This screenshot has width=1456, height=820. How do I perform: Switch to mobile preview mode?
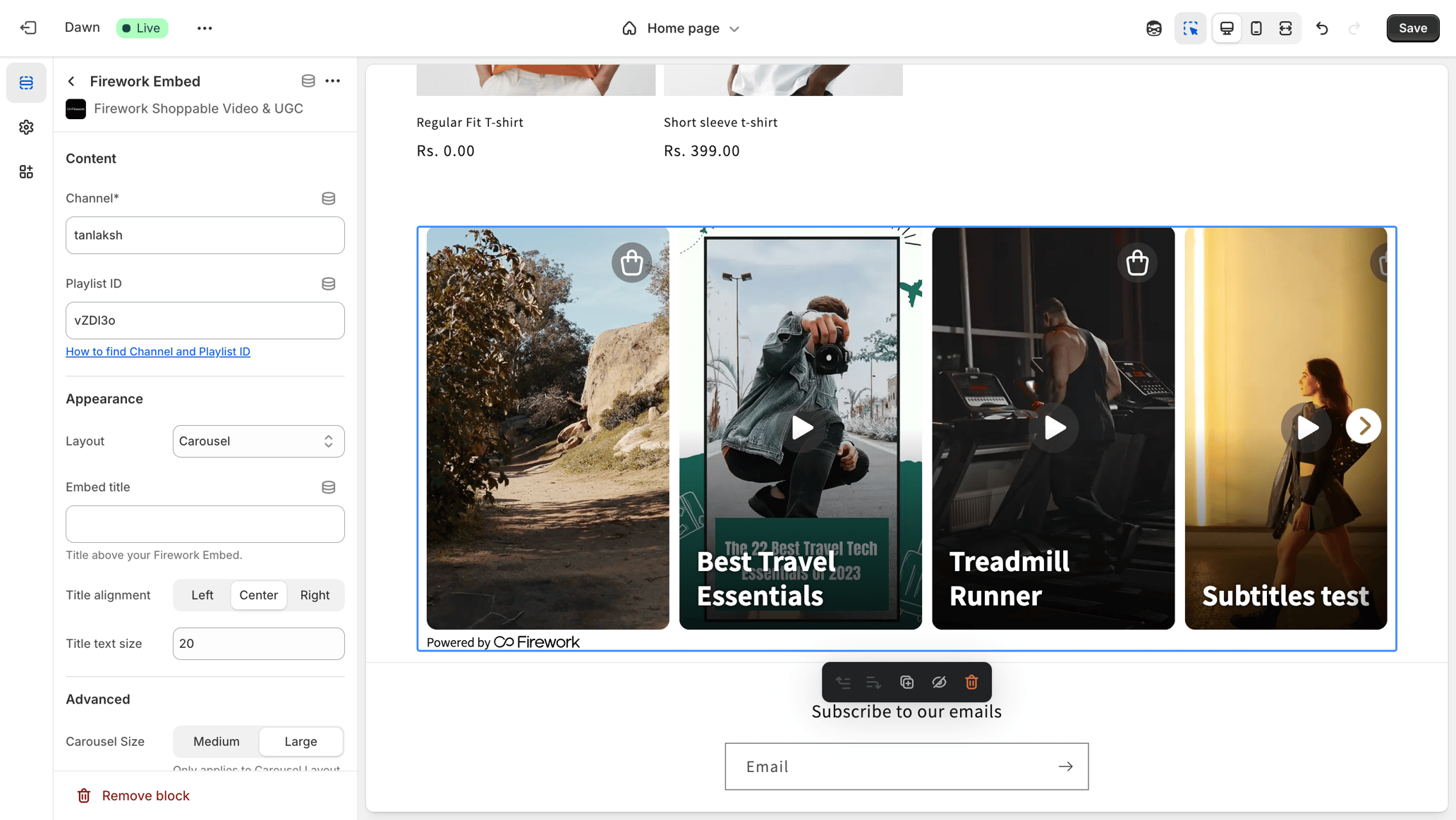(1256, 28)
